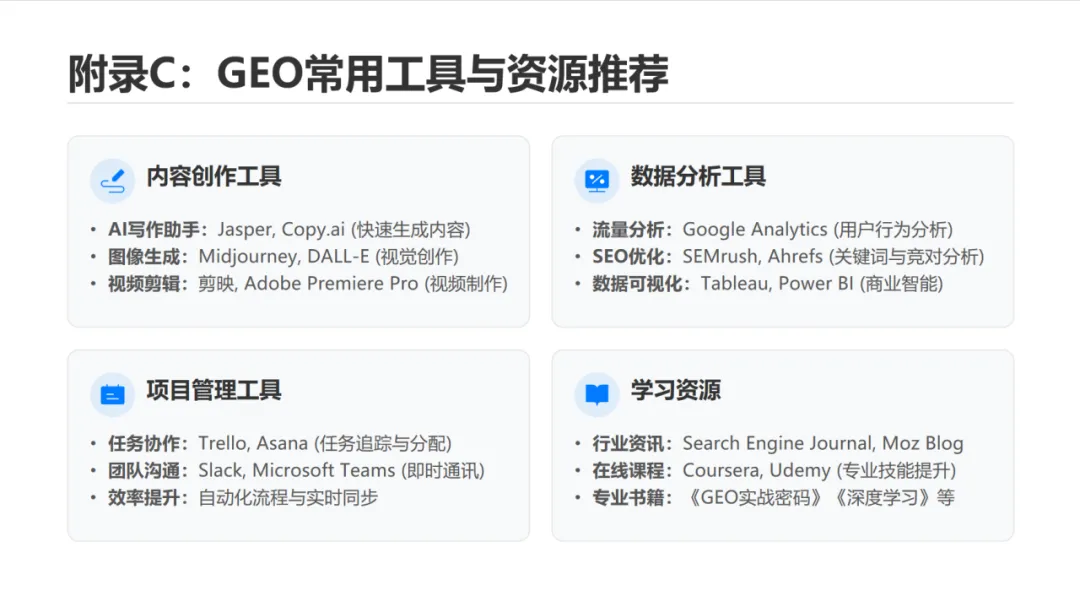Click the 数据可视化 Tableau bullet line
The width and height of the screenshot is (1080, 607).
(x=767, y=284)
